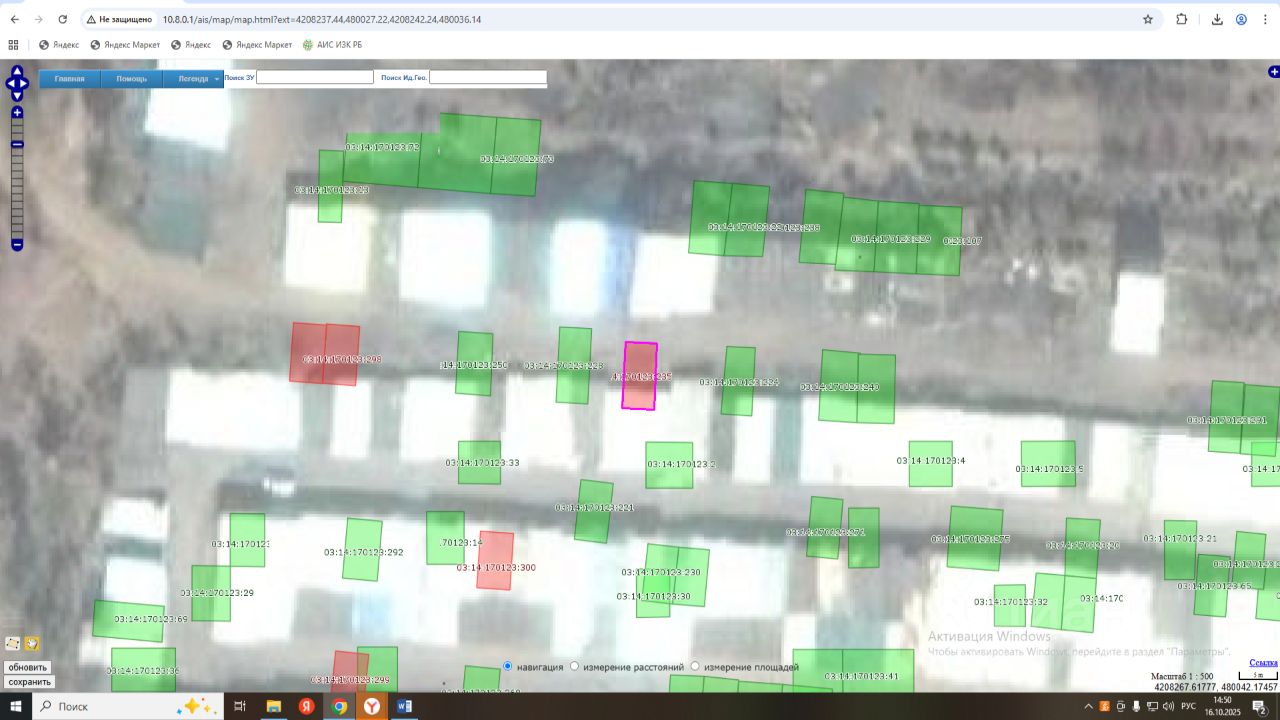1280x720 pixels.
Task: Open Microsoft Word on the taskbar
Action: (405, 706)
